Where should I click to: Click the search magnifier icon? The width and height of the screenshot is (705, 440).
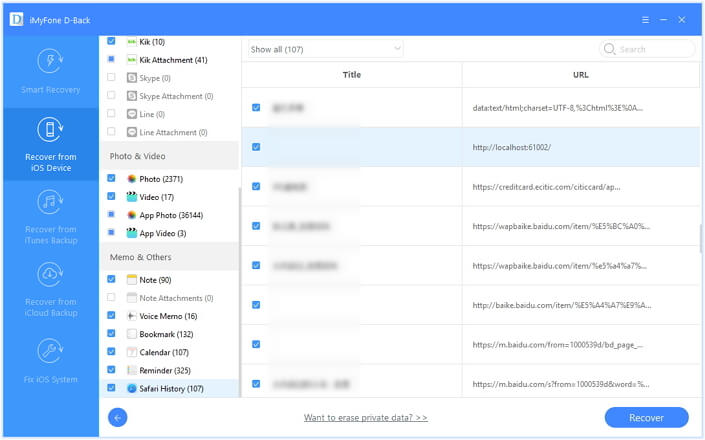click(x=609, y=49)
